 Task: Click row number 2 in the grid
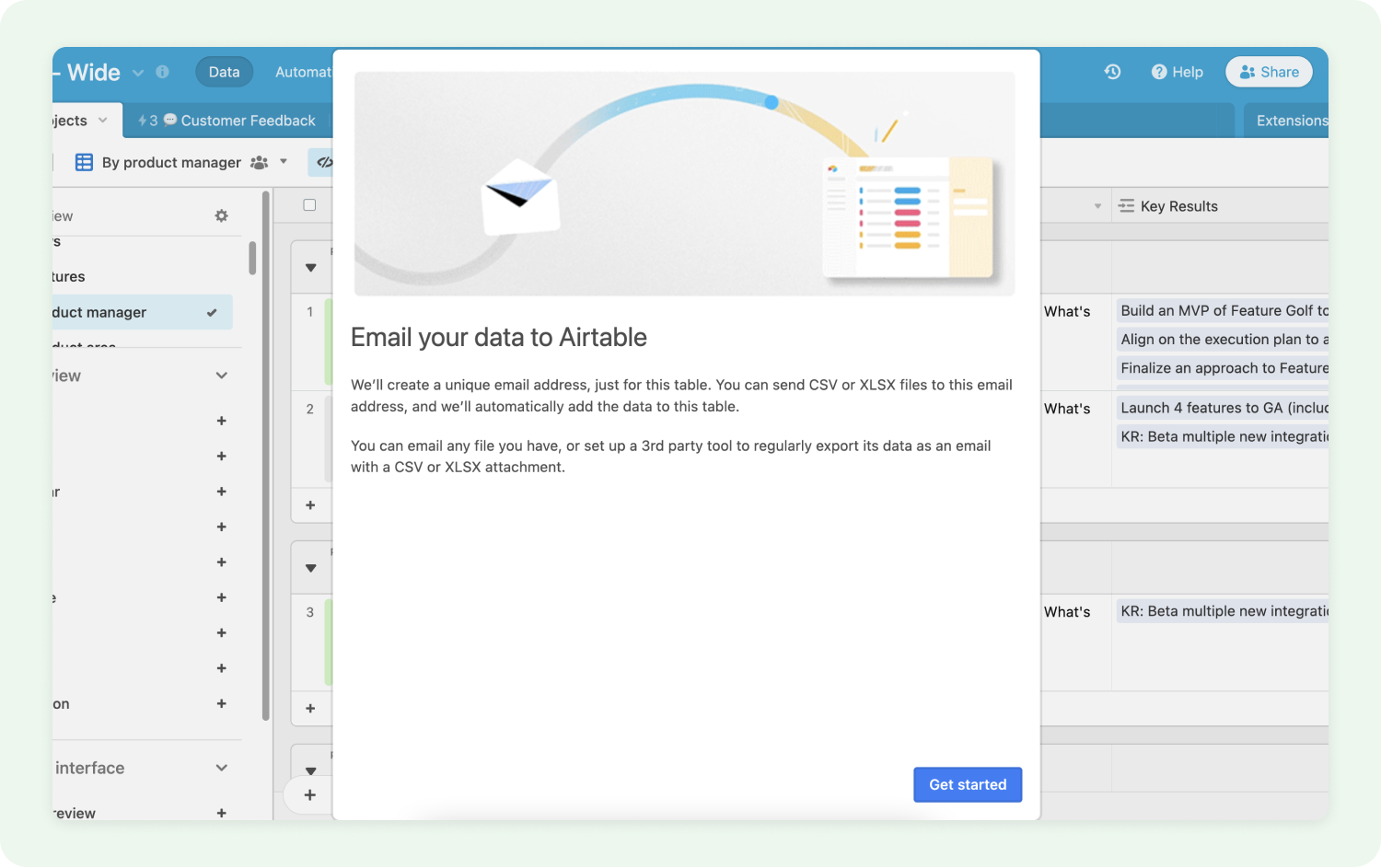[x=310, y=409]
